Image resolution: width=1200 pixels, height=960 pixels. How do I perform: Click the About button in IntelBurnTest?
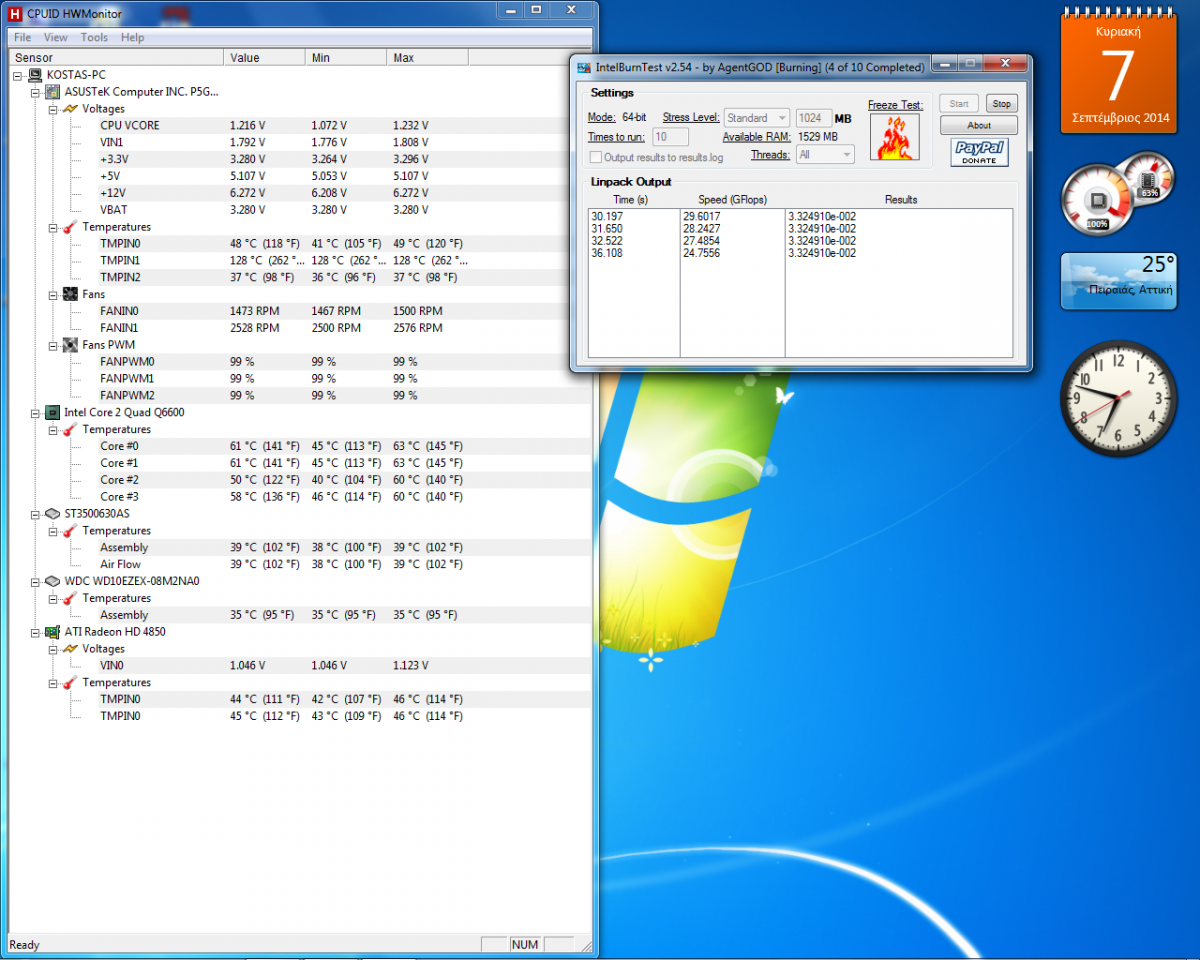coord(979,125)
